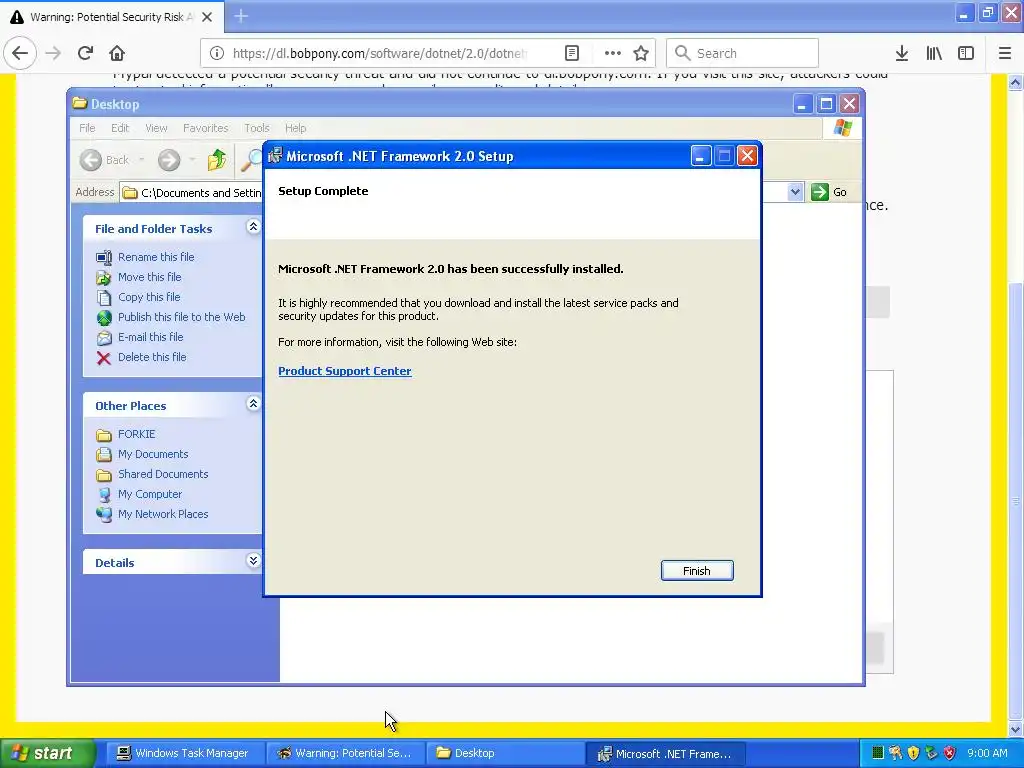Switch to Desktop taskbar item

pos(503,753)
